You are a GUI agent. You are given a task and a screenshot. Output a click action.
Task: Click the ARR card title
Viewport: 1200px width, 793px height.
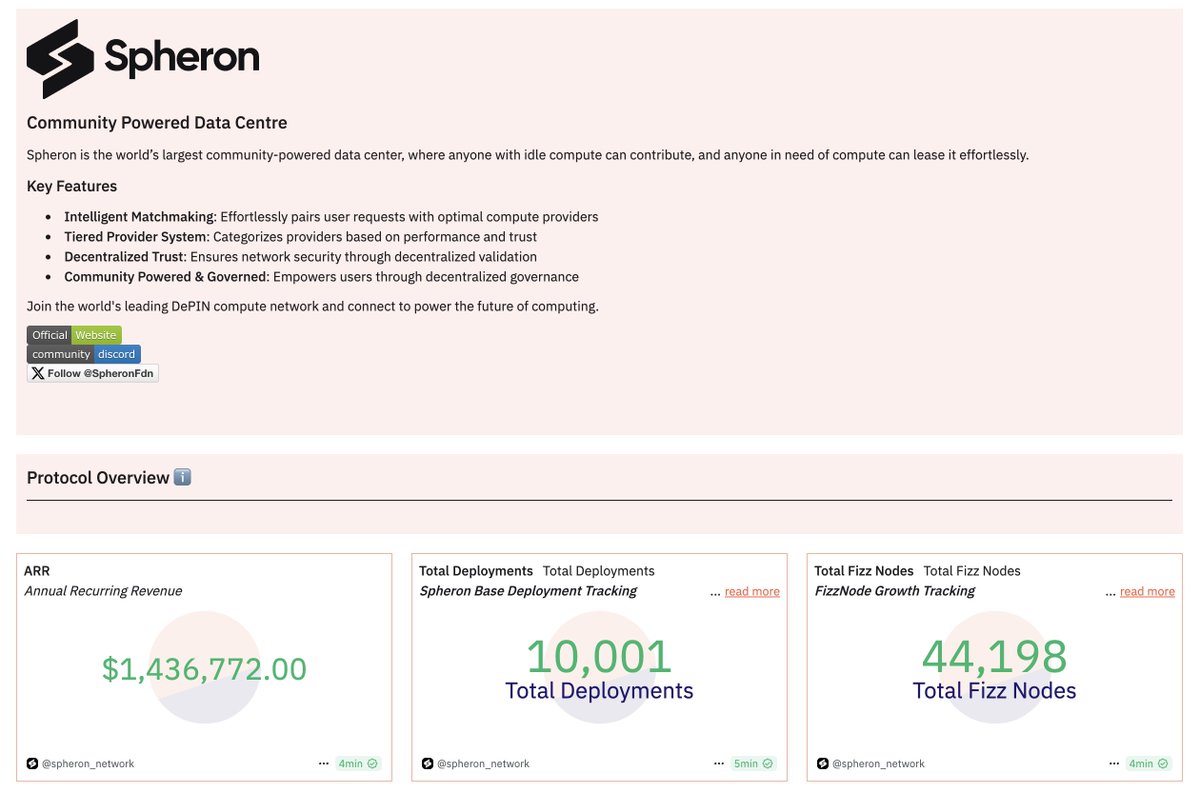click(x=37, y=571)
